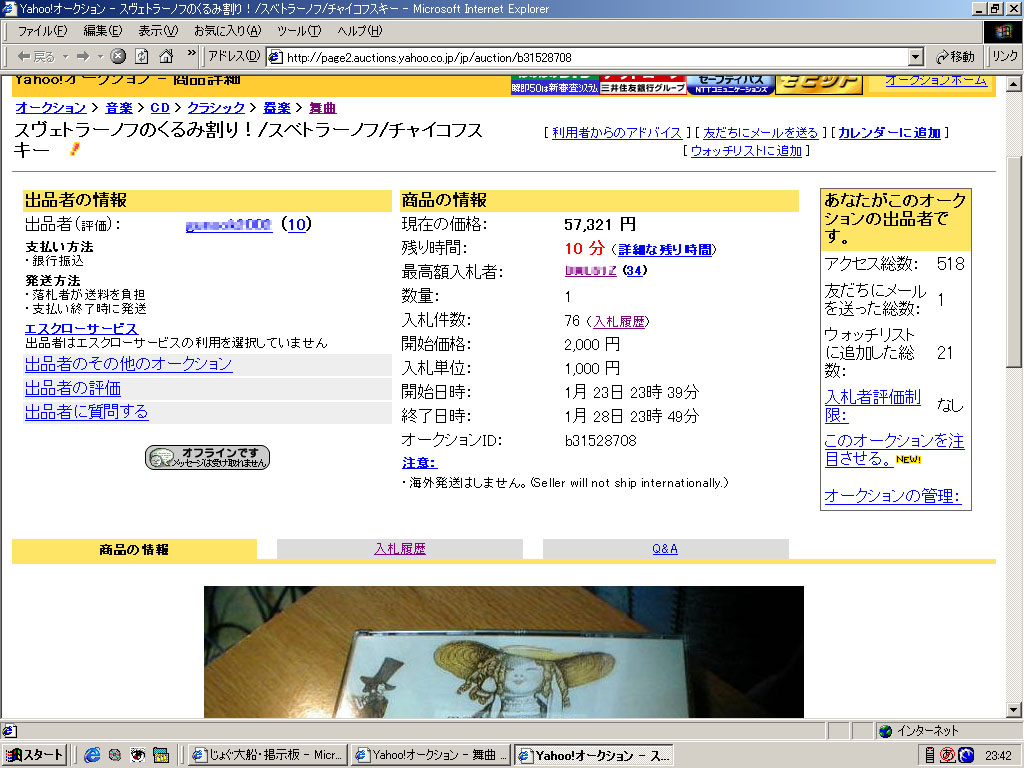Image resolution: width=1024 pixels, height=768 pixels.
Task: Click the eye icon in quick launch
Action: click(138, 755)
